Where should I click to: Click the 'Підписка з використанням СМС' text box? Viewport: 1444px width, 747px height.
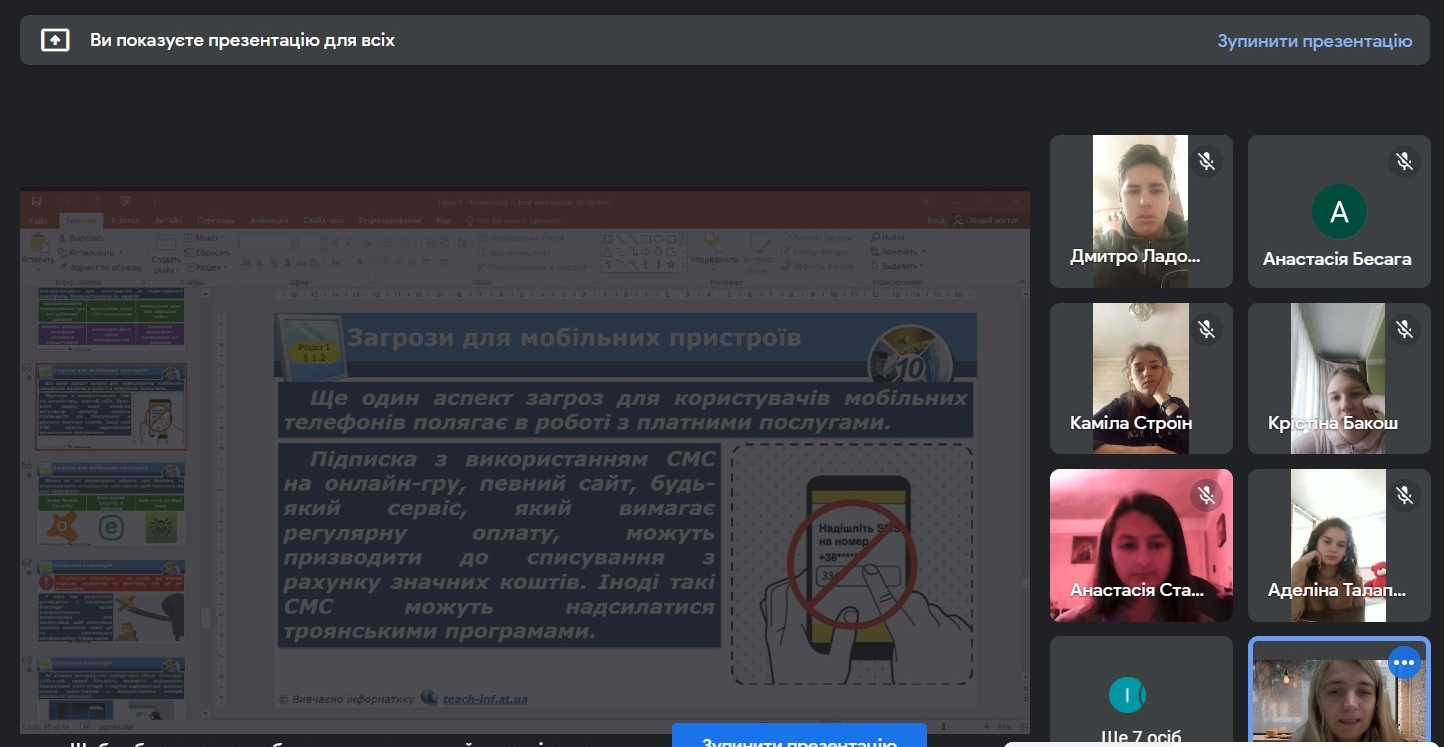pyautogui.click(x=499, y=545)
